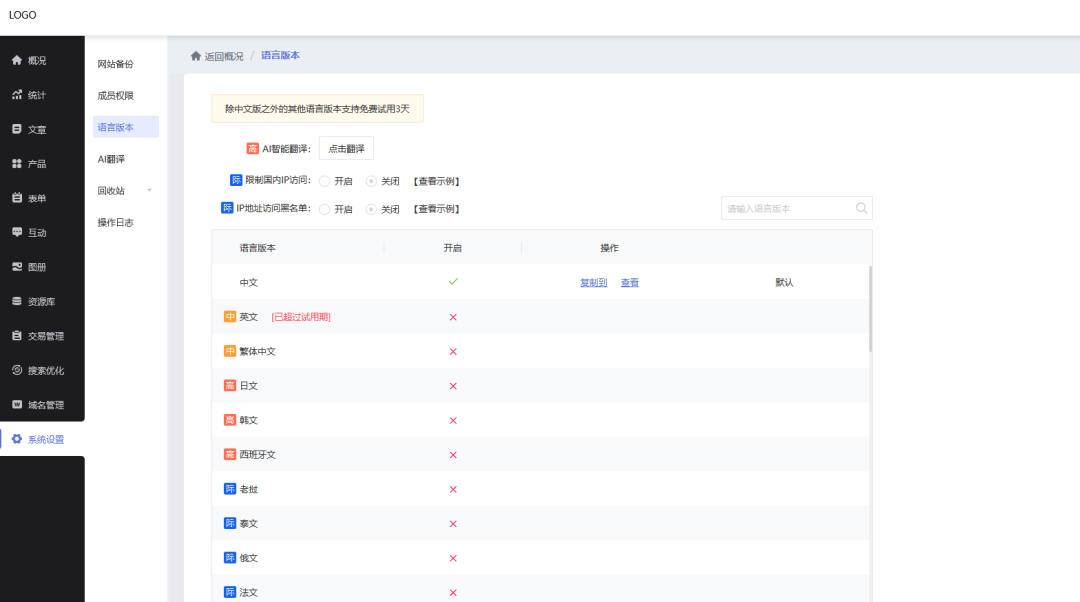Click the language table vertical scrollbar
Viewport: 1080px width, 602px height.
click(870, 309)
